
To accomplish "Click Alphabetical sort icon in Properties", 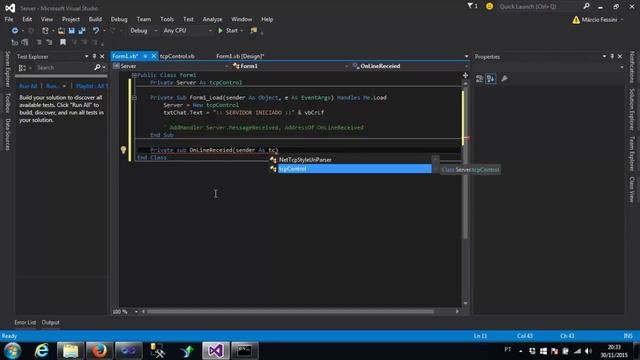I will tap(491, 79).
